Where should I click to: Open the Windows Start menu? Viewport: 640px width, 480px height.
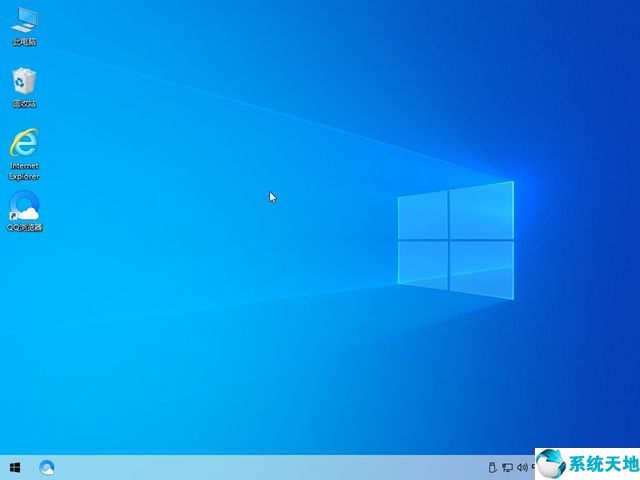(x=15, y=467)
